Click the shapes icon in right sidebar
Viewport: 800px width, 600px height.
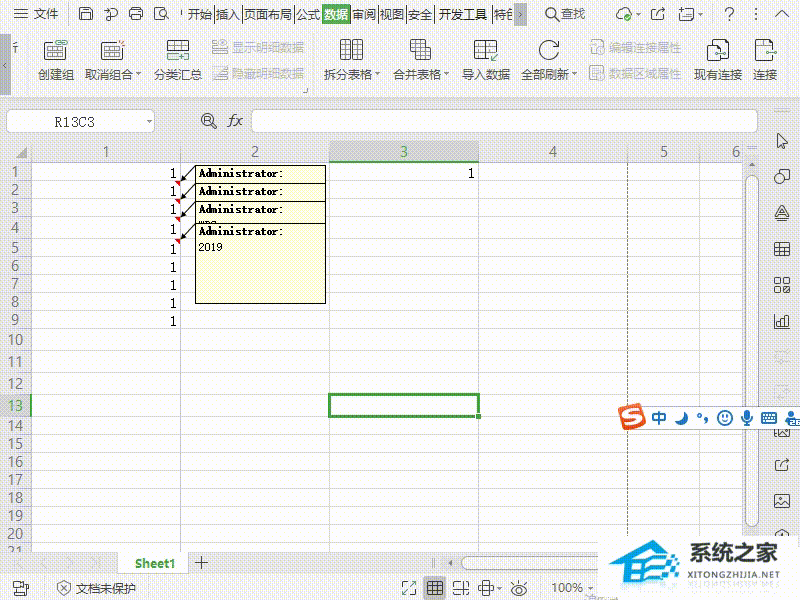pos(782,177)
